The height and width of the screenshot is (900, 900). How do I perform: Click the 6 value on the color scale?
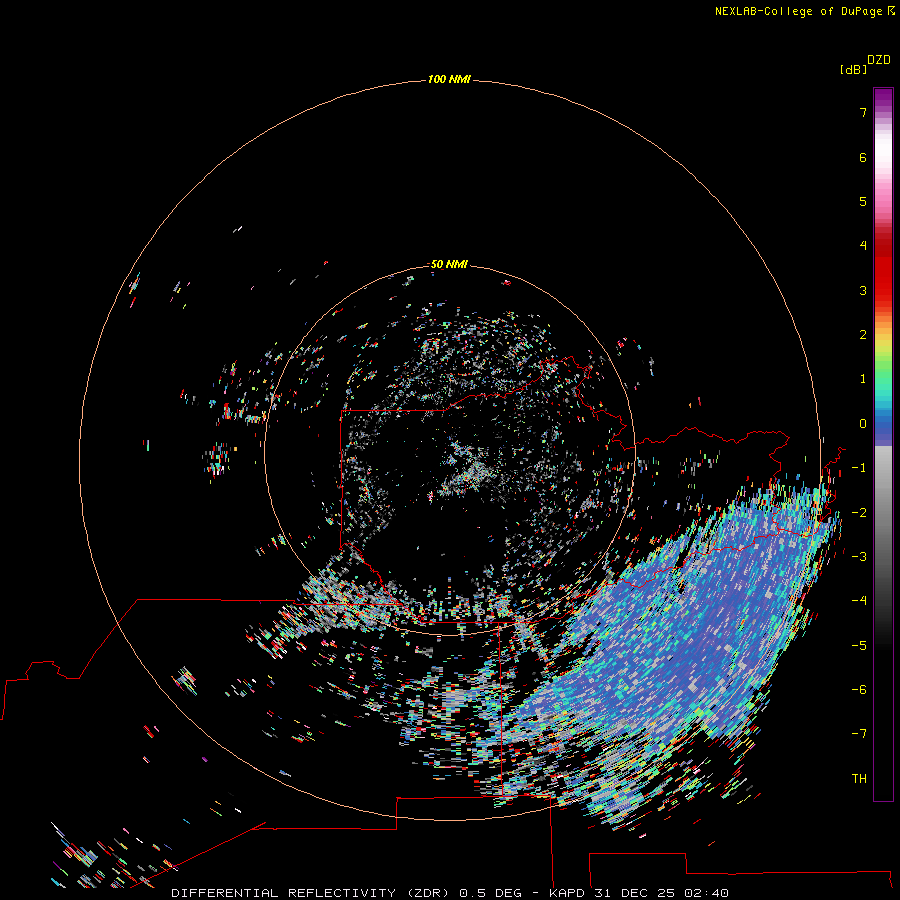(x=863, y=157)
